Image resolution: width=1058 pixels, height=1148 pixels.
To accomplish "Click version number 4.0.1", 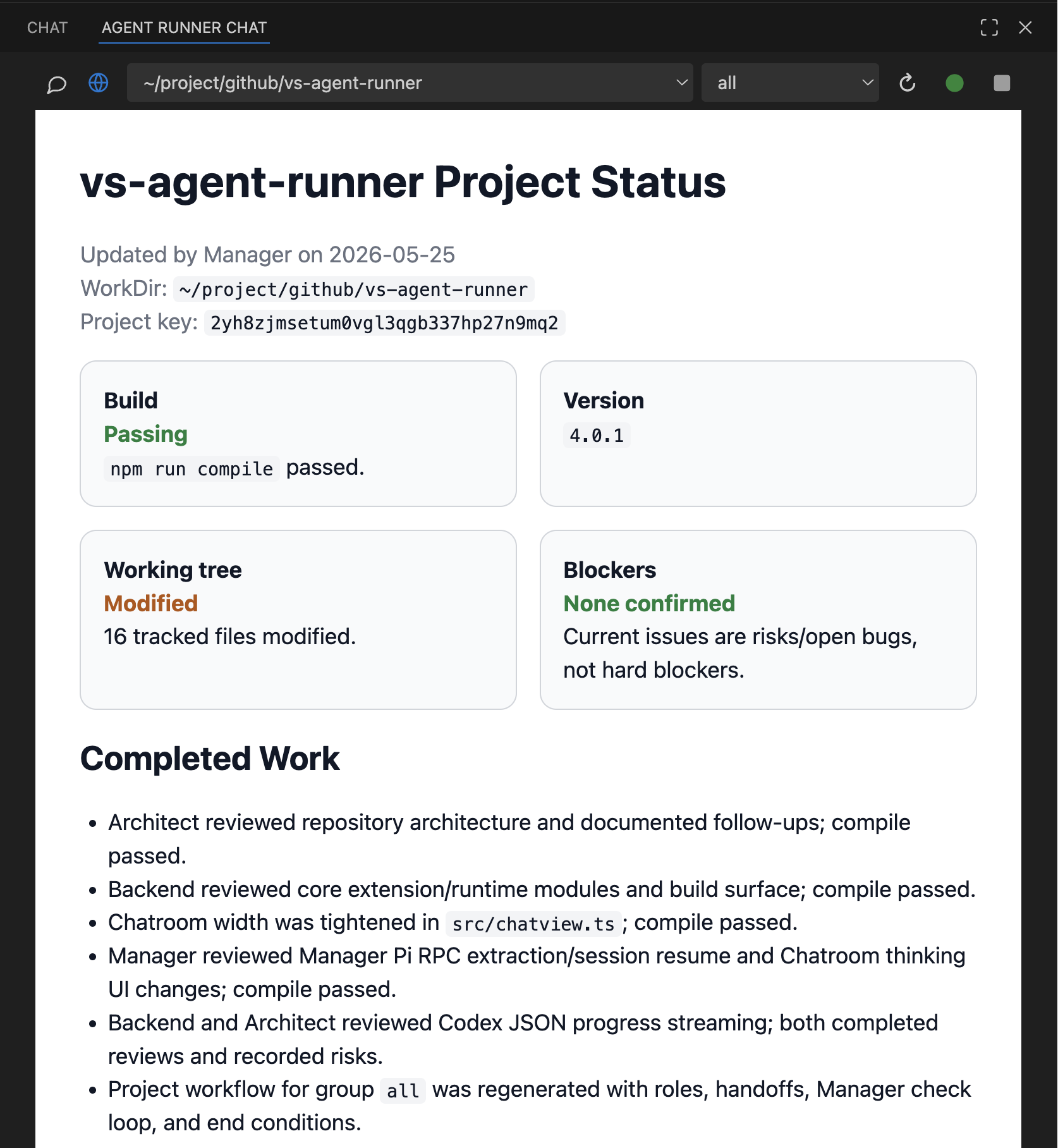I will click(597, 436).
